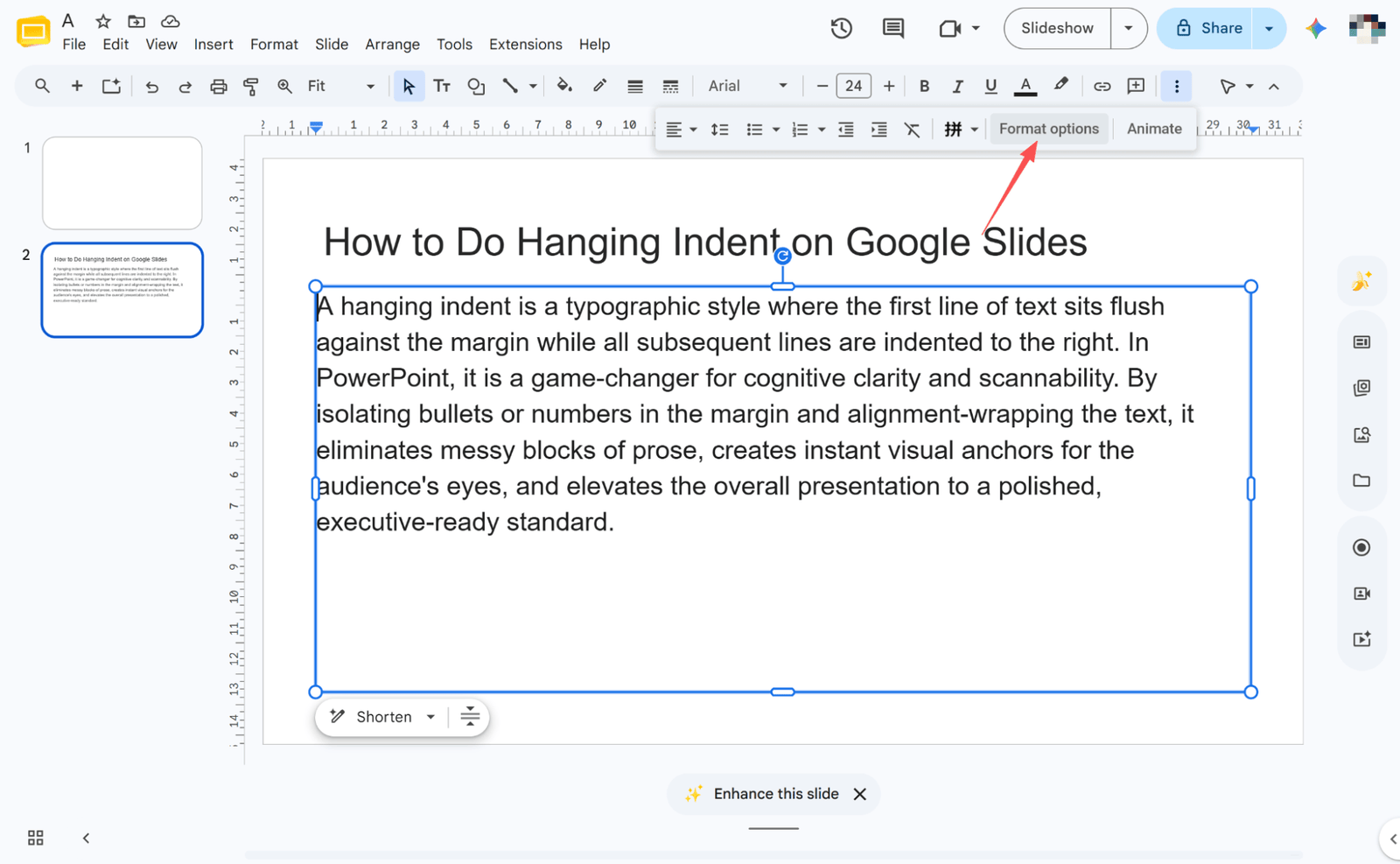Image resolution: width=1400 pixels, height=864 pixels.
Task: Open the Arrange menu
Action: (x=392, y=45)
